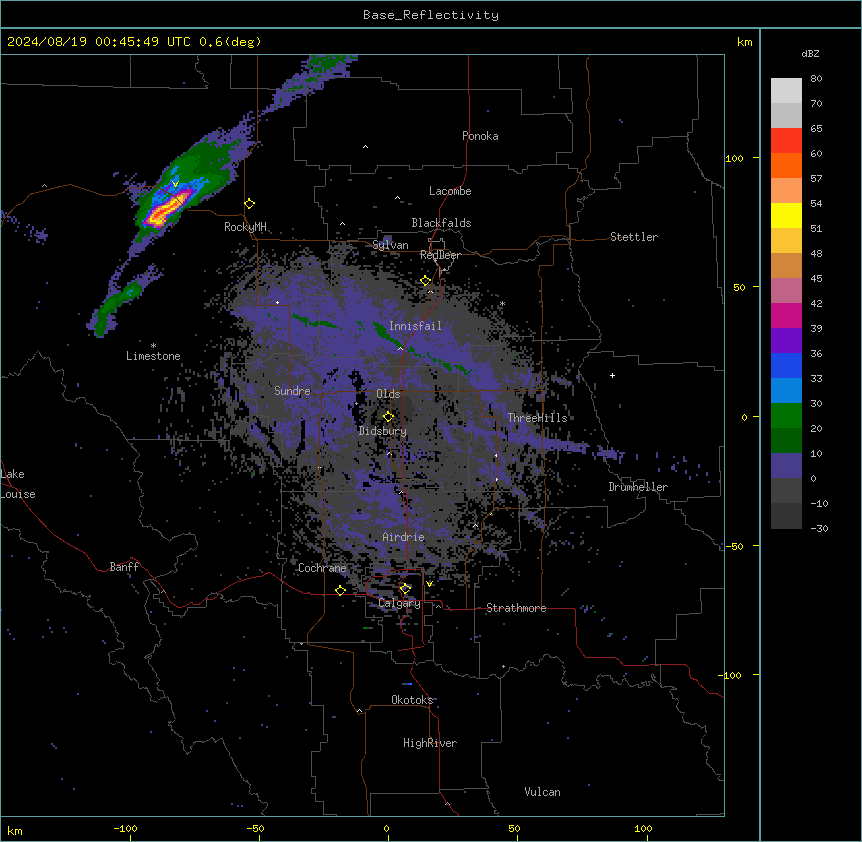Choose the bright green 20-30 dBZ swatch
Image resolution: width=862 pixels, height=842 pixels.
(786, 416)
